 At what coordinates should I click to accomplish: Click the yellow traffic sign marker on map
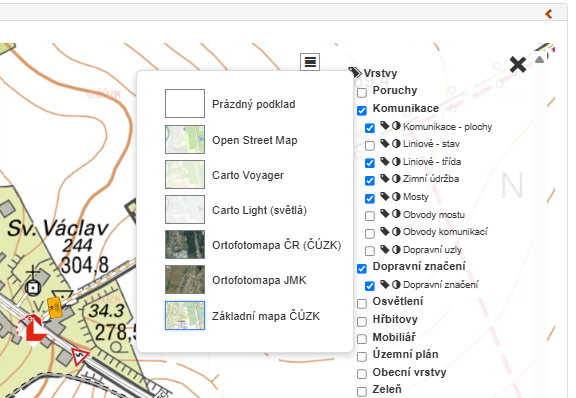click(55, 307)
